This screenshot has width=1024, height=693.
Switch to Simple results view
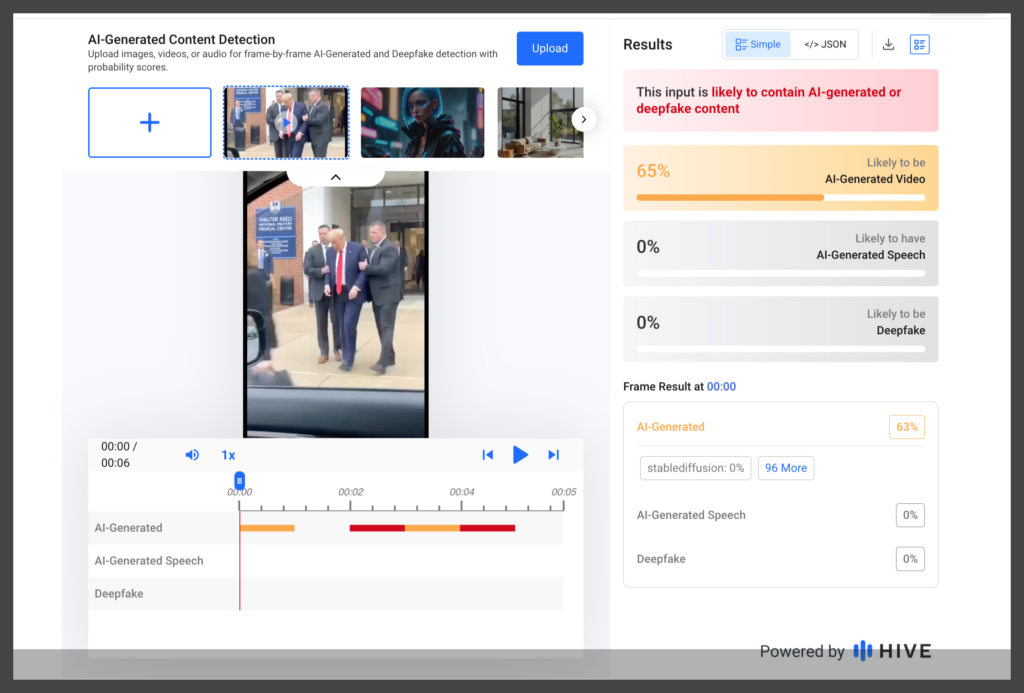[x=757, y=45]
